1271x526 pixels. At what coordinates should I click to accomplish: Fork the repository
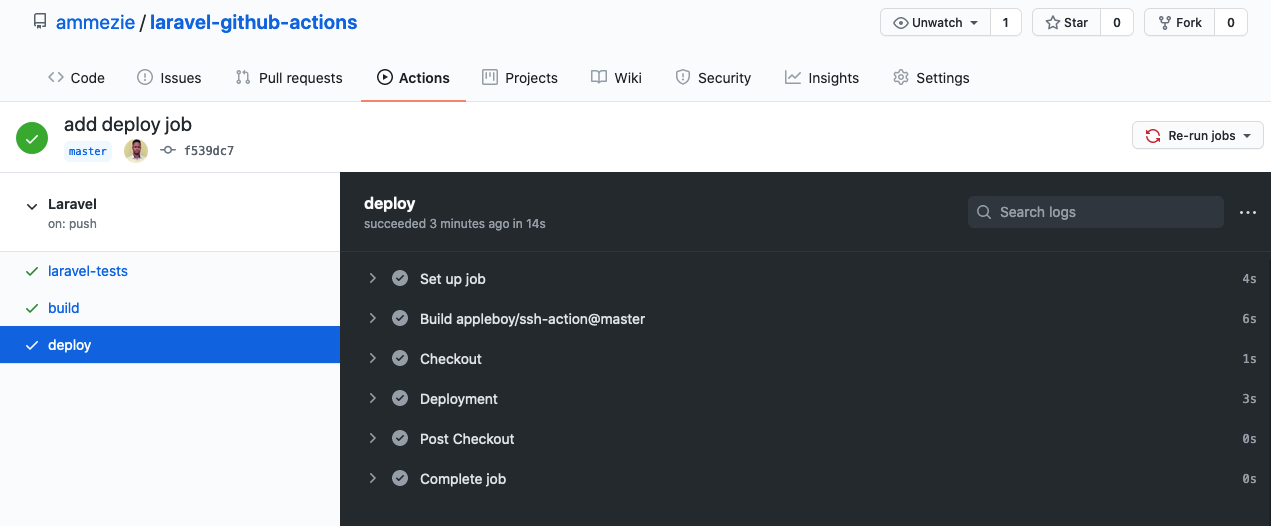pyautogui.click(x=1179, y=22)
